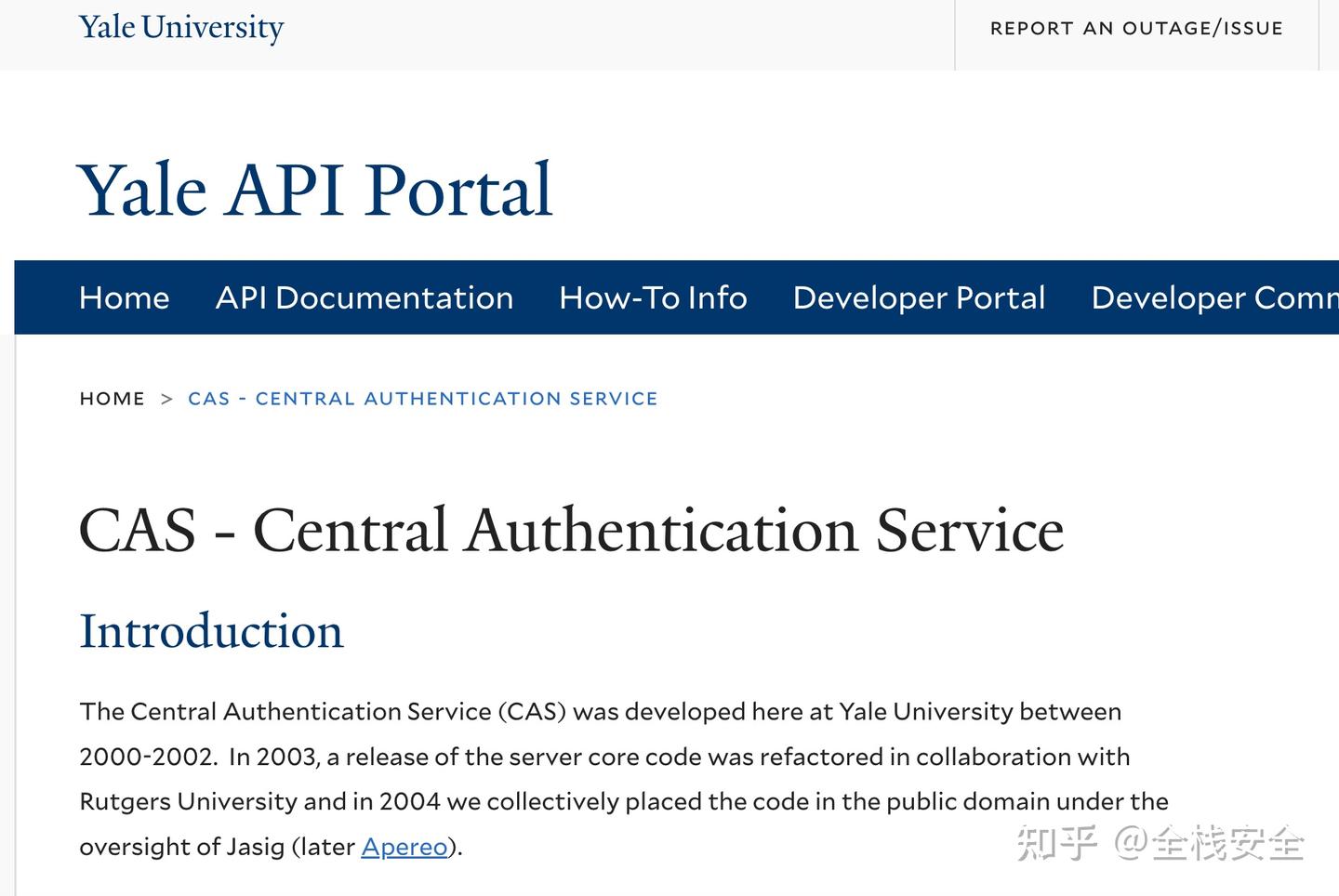
Task: Click the CAS - Central Authentication Service heading
Action: pyautogui.click(x=571, y=531)
